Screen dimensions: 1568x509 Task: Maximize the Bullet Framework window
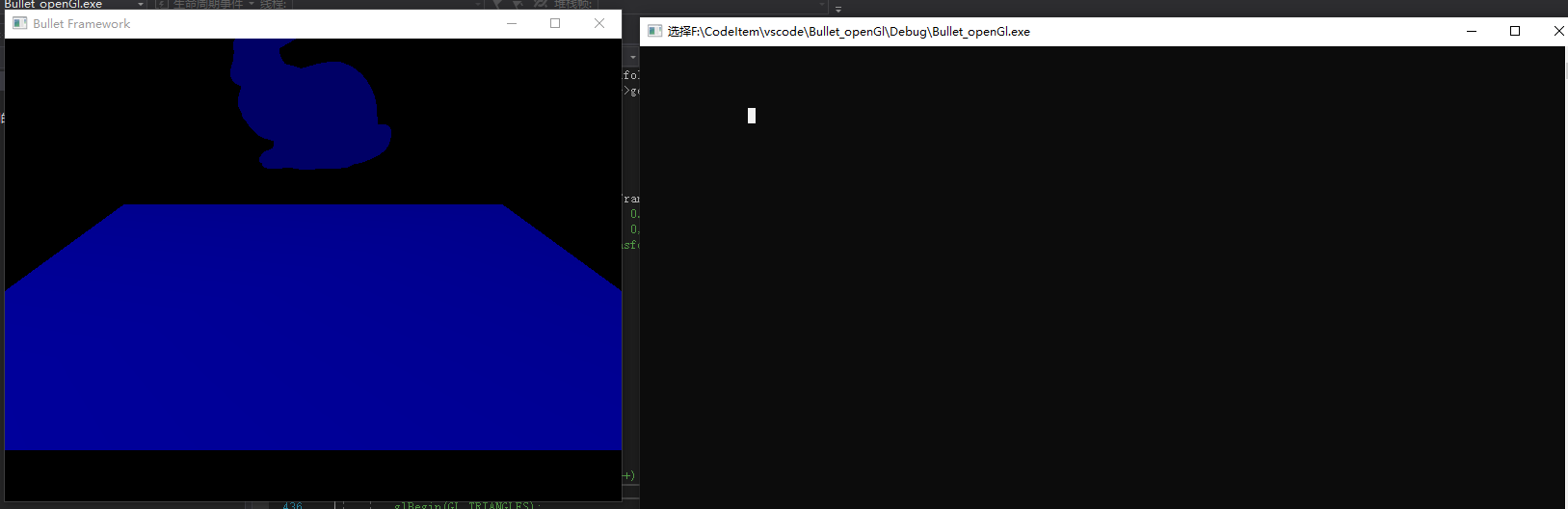(555, 23)
